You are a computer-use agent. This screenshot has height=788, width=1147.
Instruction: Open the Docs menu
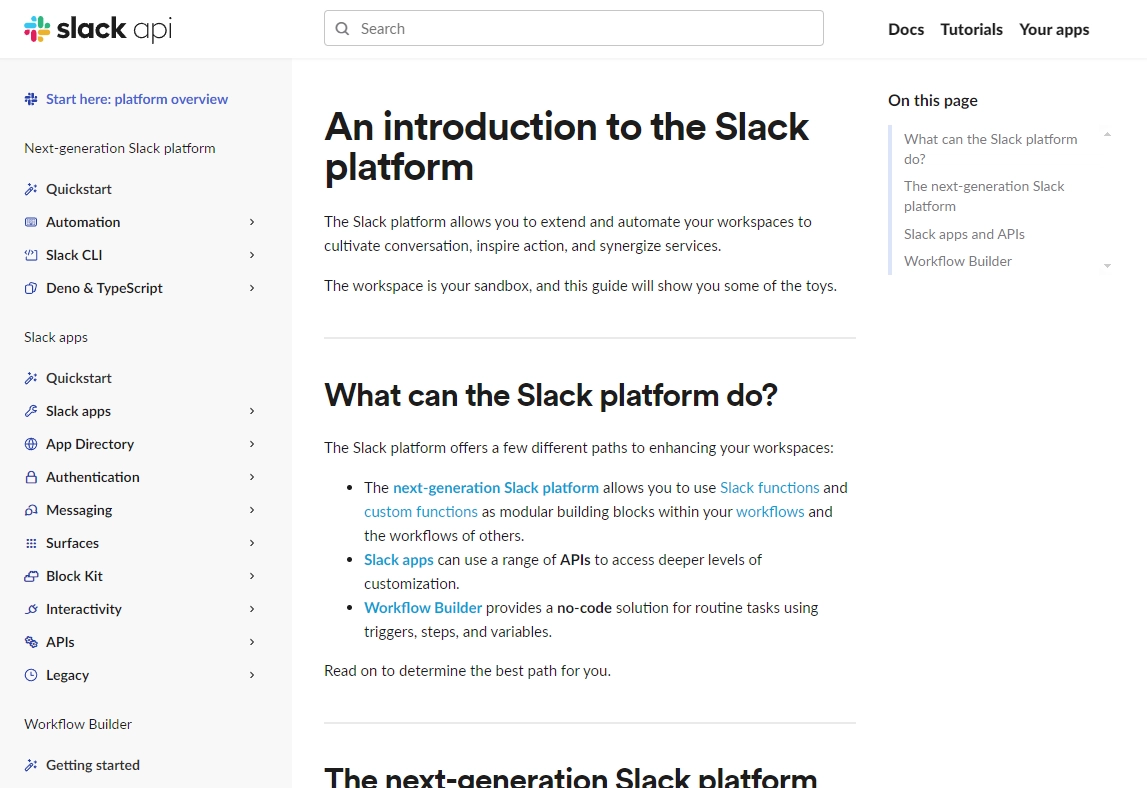(906, 29)
